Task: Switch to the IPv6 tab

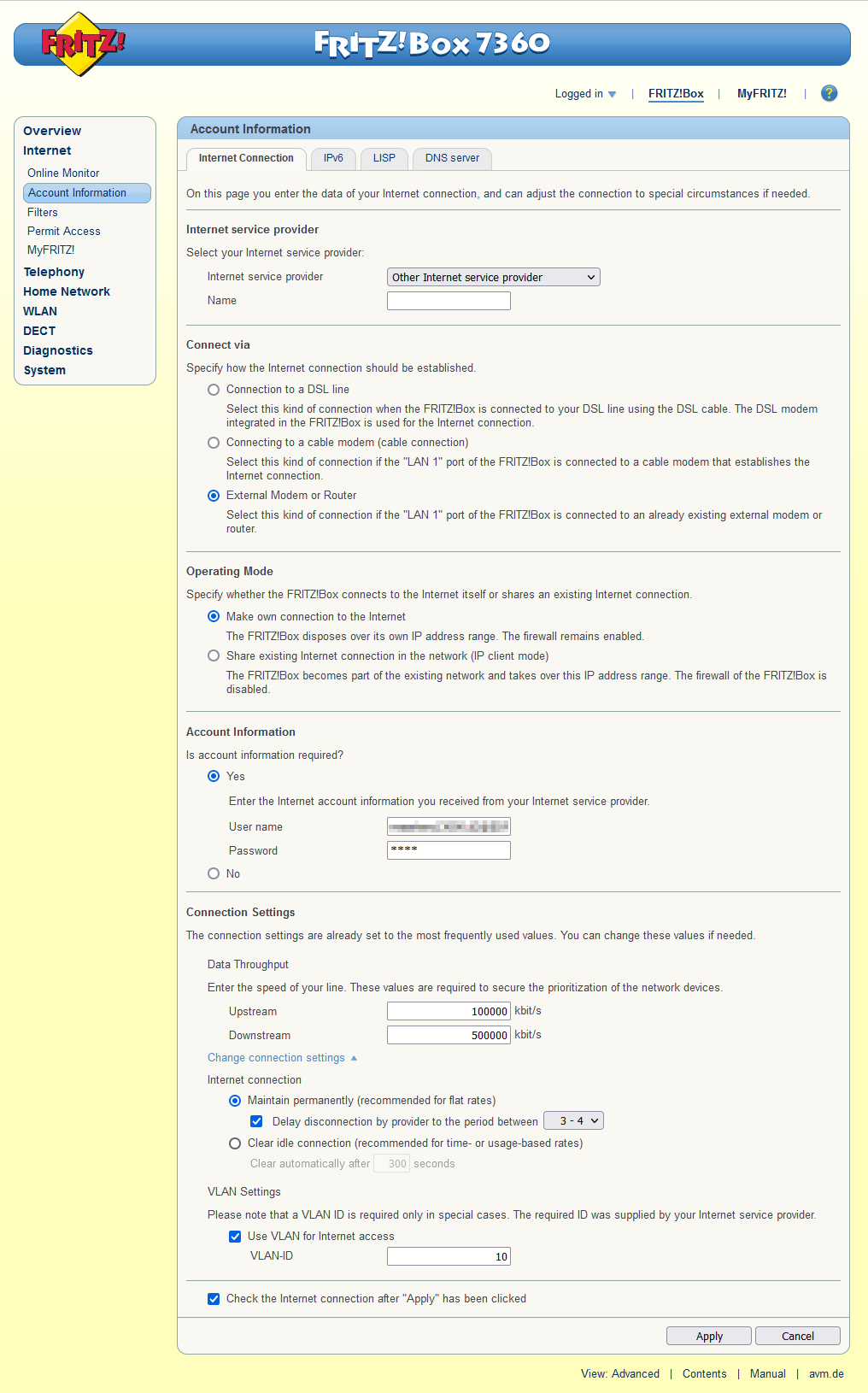Action: tap(333, 158)
